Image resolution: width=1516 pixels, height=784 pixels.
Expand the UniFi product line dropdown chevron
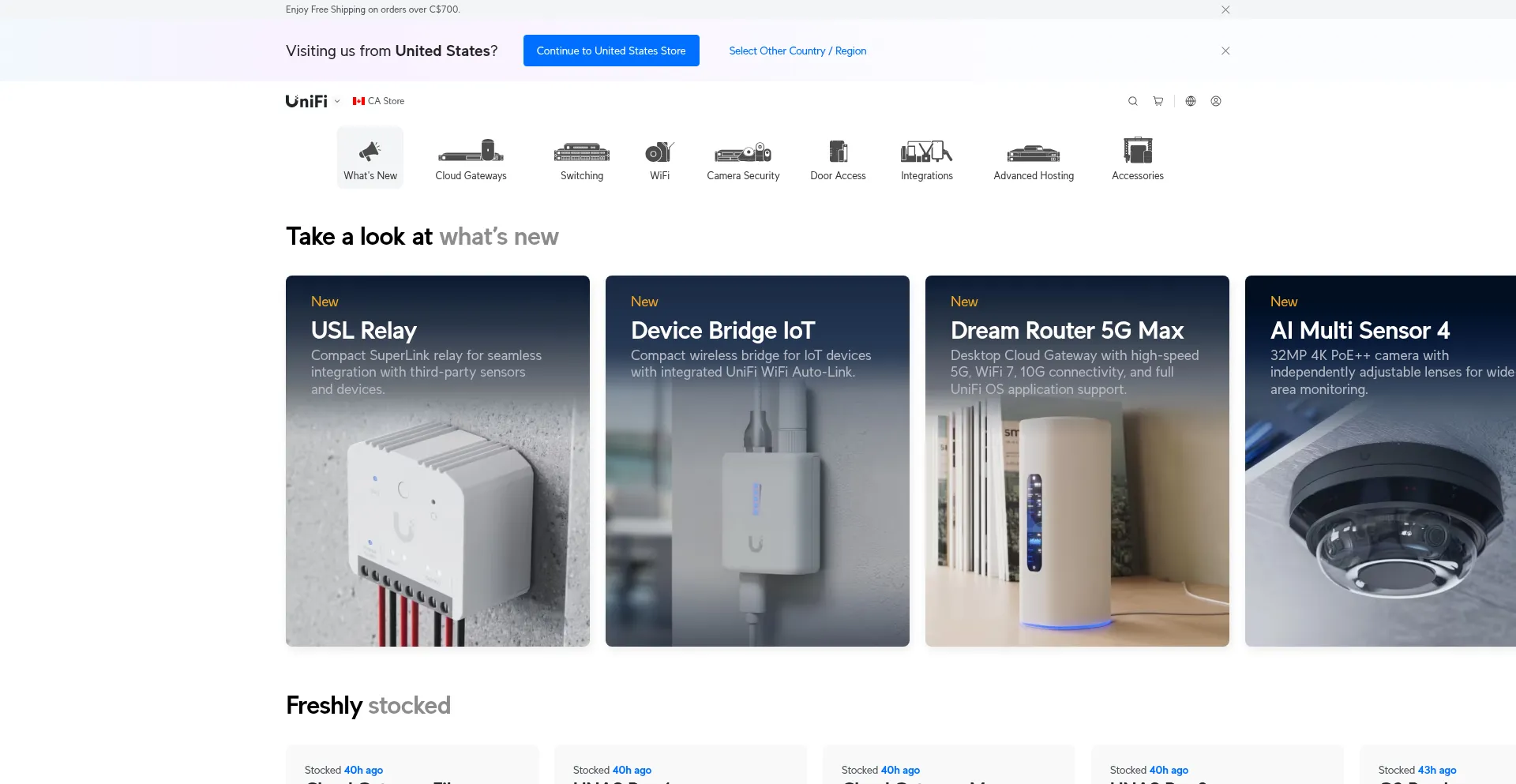pyautogui.click(x=337, y=101)
